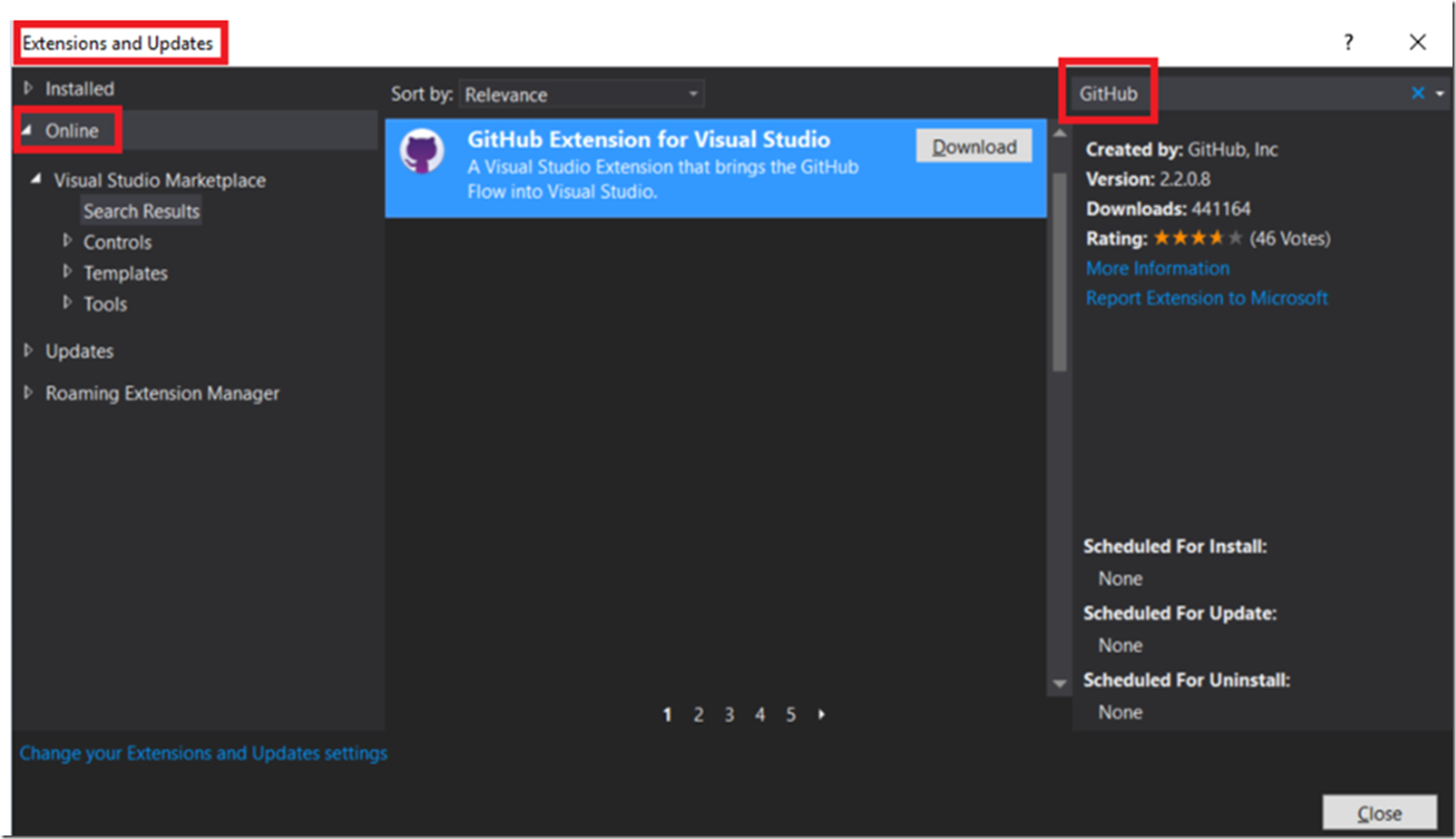
Task: Collapse the Online category
Action: point(30,130)
